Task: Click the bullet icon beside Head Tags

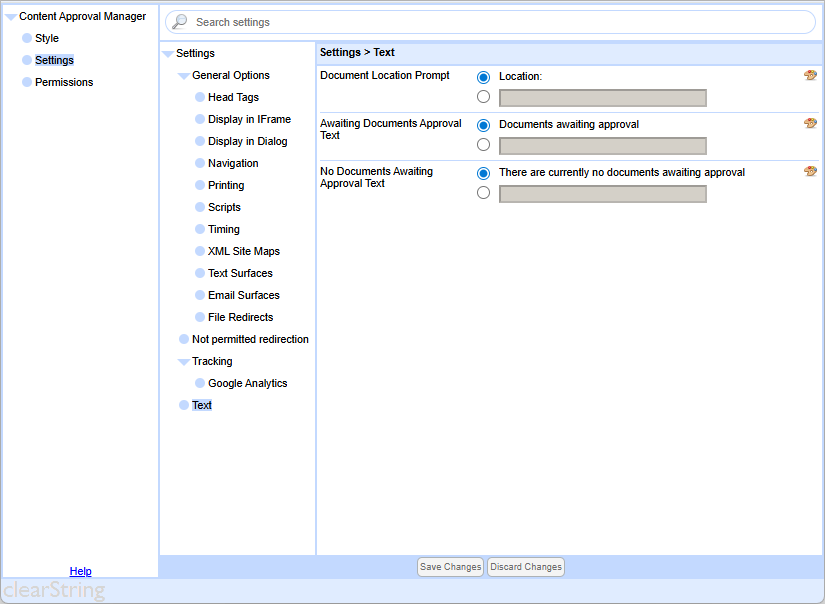Action: point(200,98)
